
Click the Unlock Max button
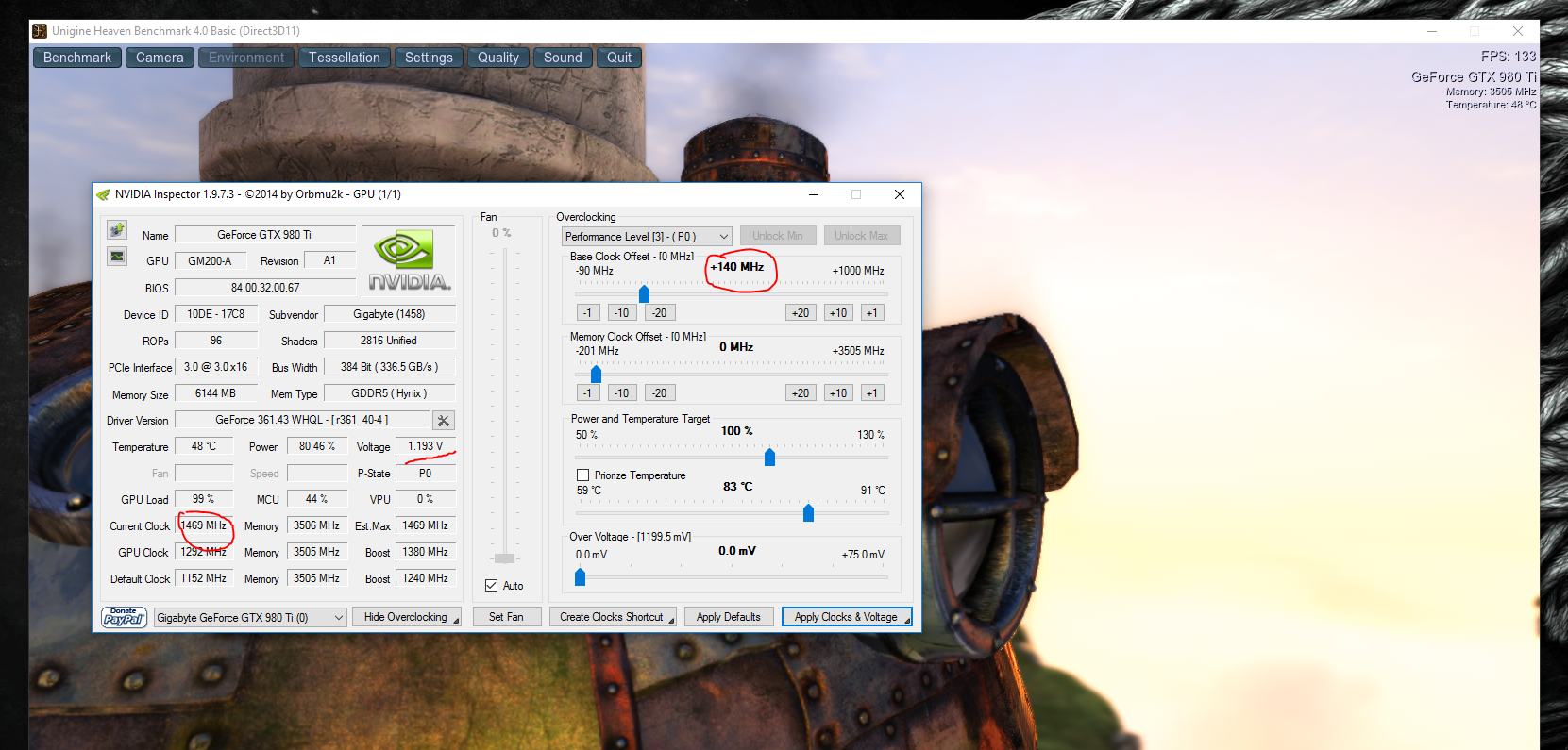862,236
